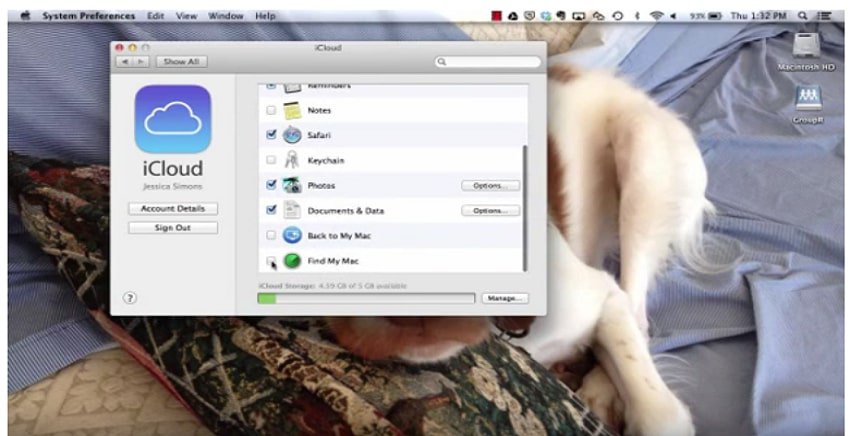850x436 pixels.
Task: Click the AirPlay display menu bar icon
Action: click(579, 16)
